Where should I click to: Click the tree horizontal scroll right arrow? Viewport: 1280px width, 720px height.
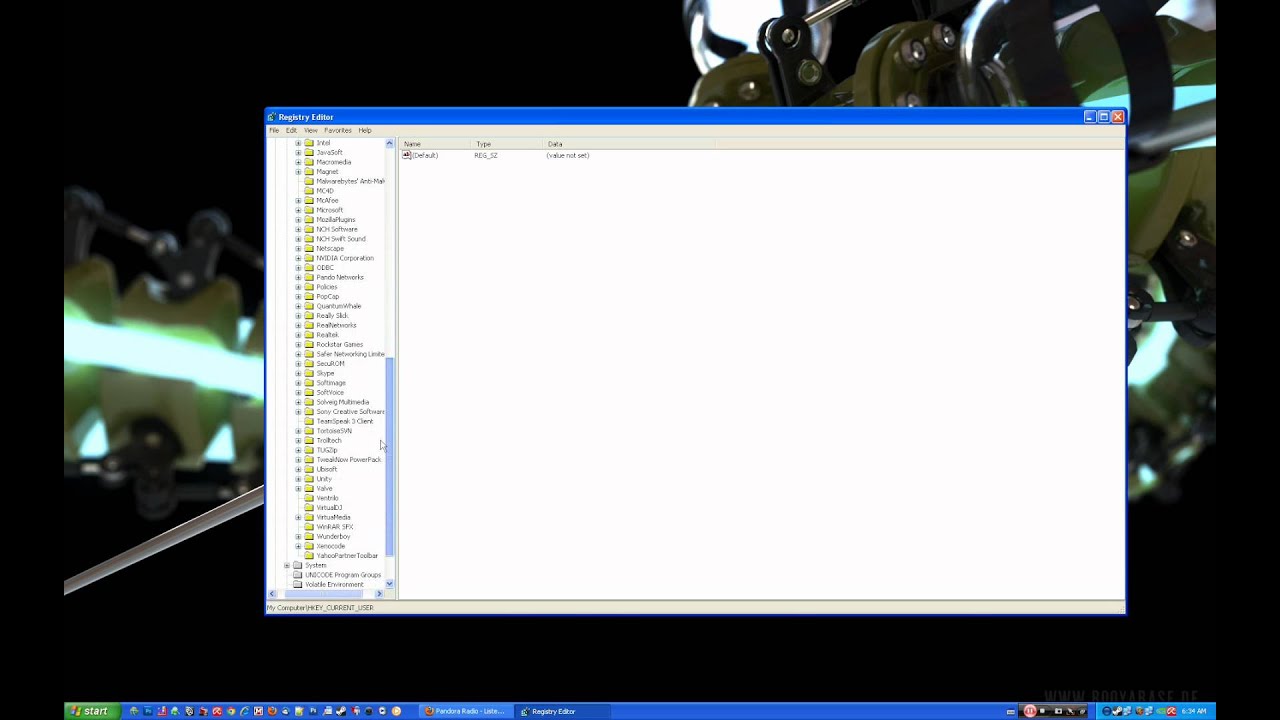click(x=379, y=594)
